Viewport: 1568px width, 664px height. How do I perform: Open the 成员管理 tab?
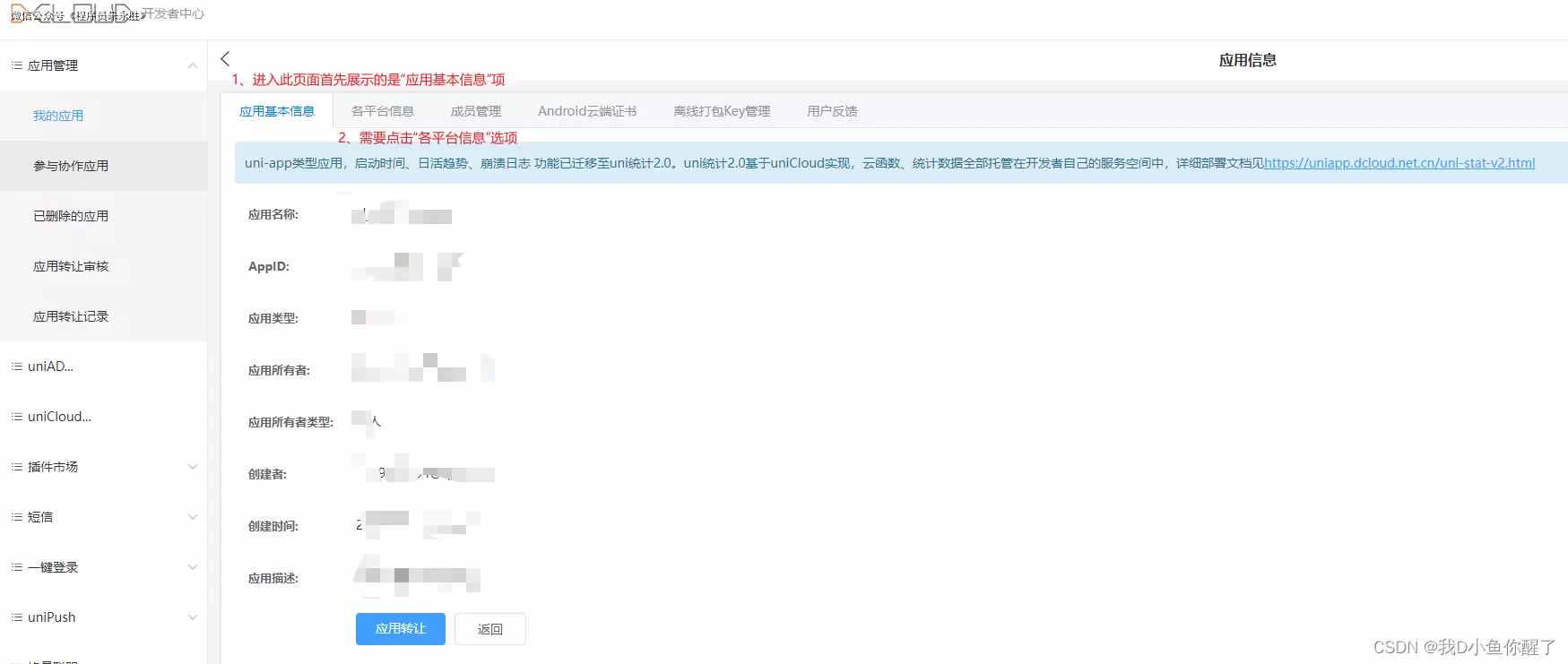click(x=476, y=111)
